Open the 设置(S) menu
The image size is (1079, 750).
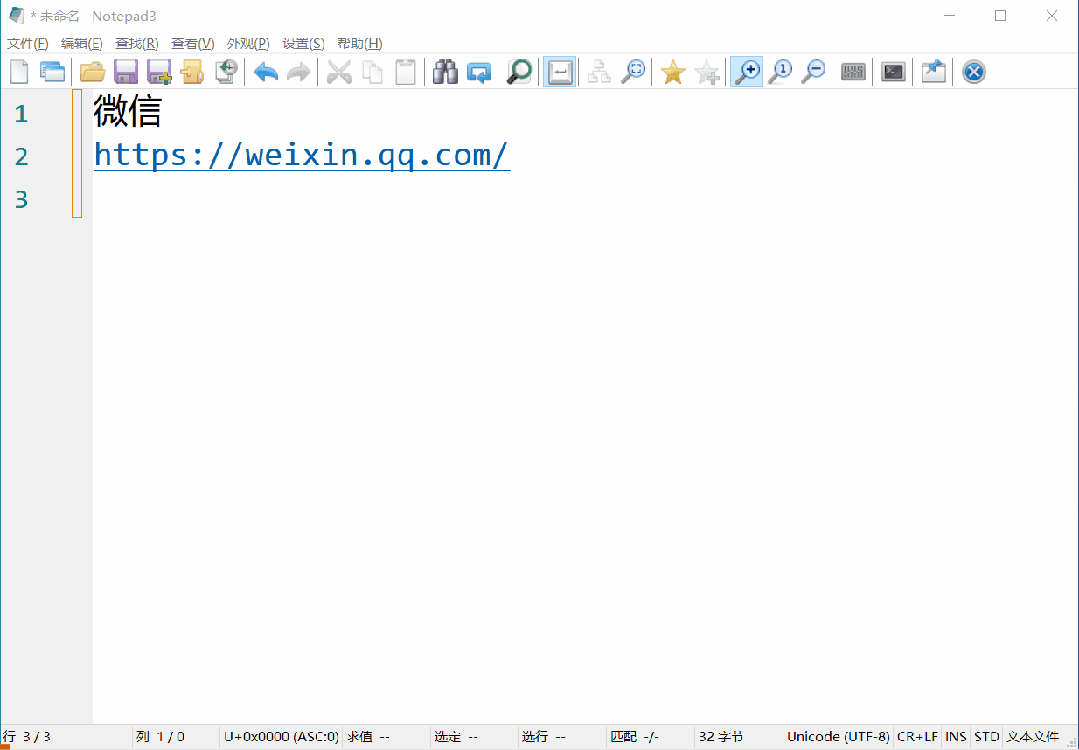(303, 43)
